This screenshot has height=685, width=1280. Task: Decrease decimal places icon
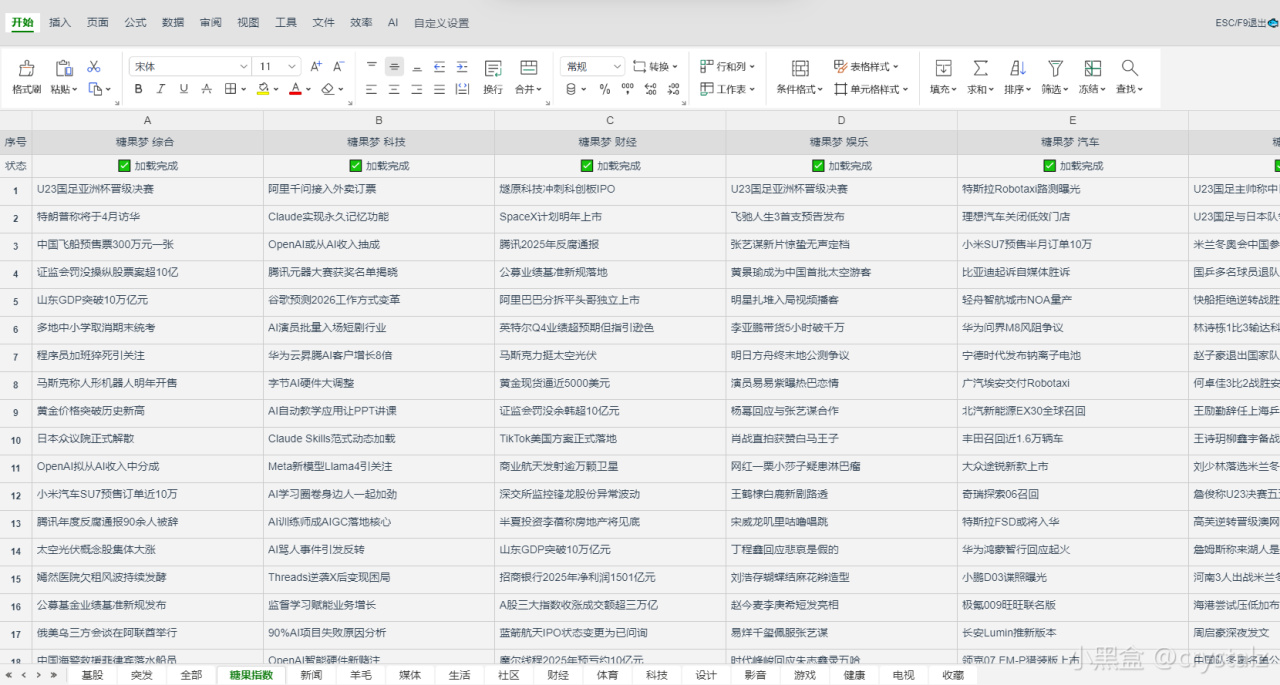pos(673,89)
